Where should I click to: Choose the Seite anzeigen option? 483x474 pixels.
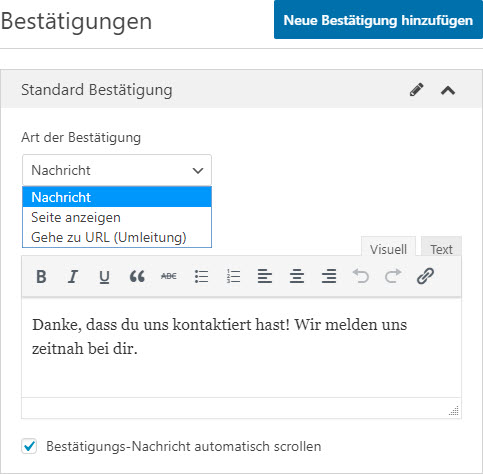point(117,217)
